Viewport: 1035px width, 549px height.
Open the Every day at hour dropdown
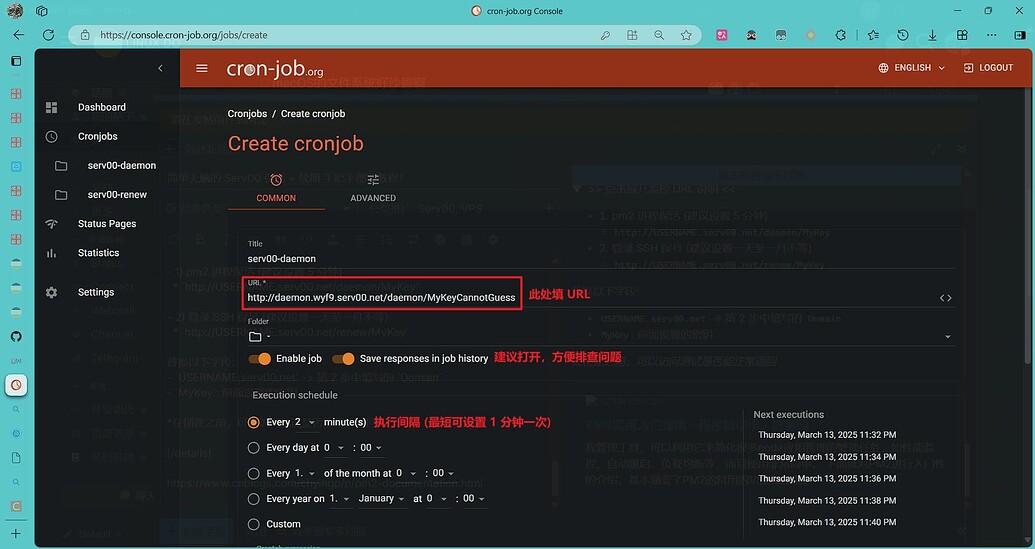(335, 447)
